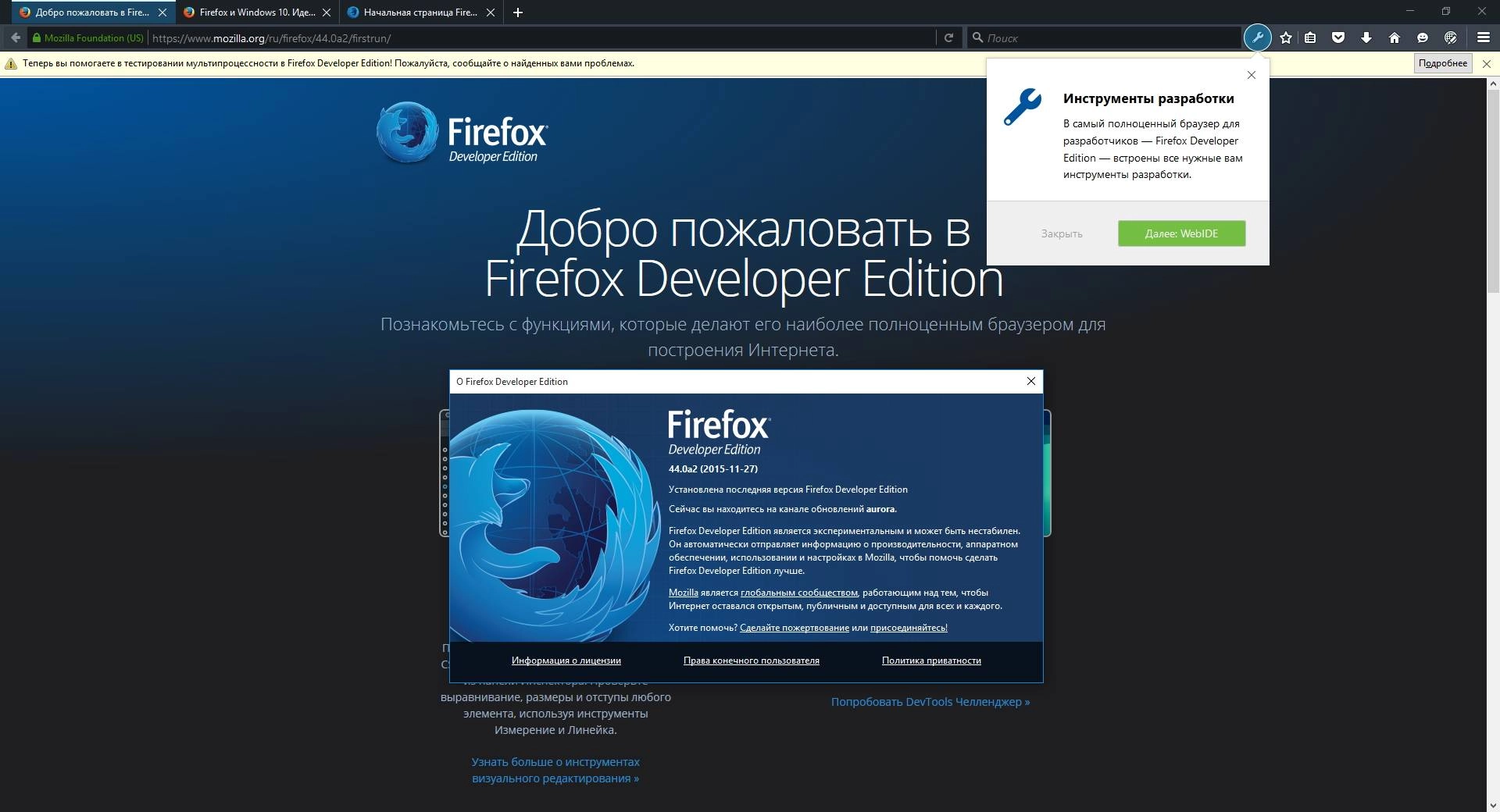Viewport: 1500px width, 812px height.
Task: Bookmark this page with star icon
Action: (x=1286, y=37)
